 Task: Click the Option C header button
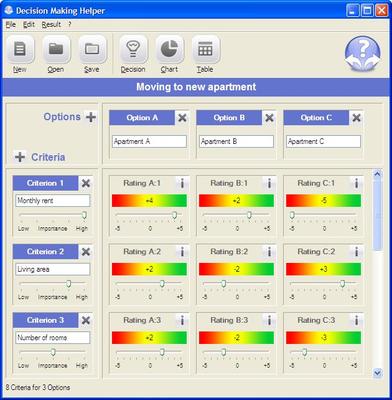click(x=316, y=118)
